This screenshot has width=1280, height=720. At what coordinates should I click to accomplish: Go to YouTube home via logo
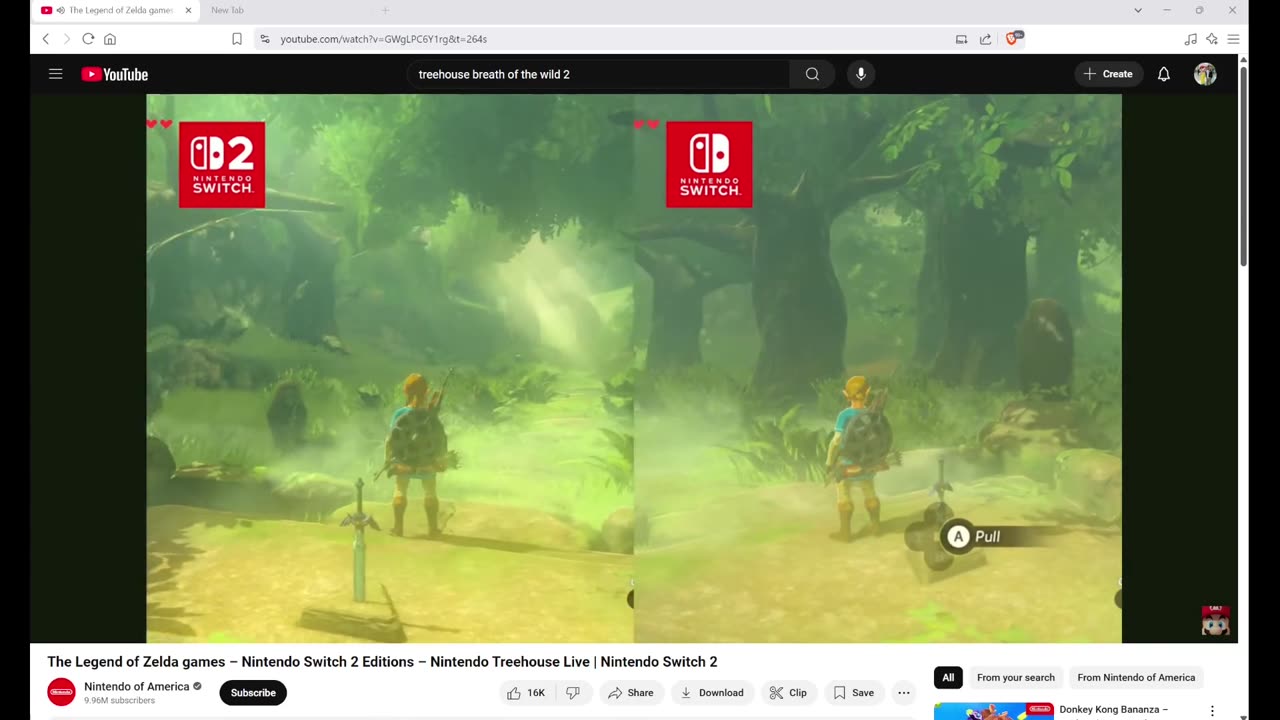click(114, 74)
